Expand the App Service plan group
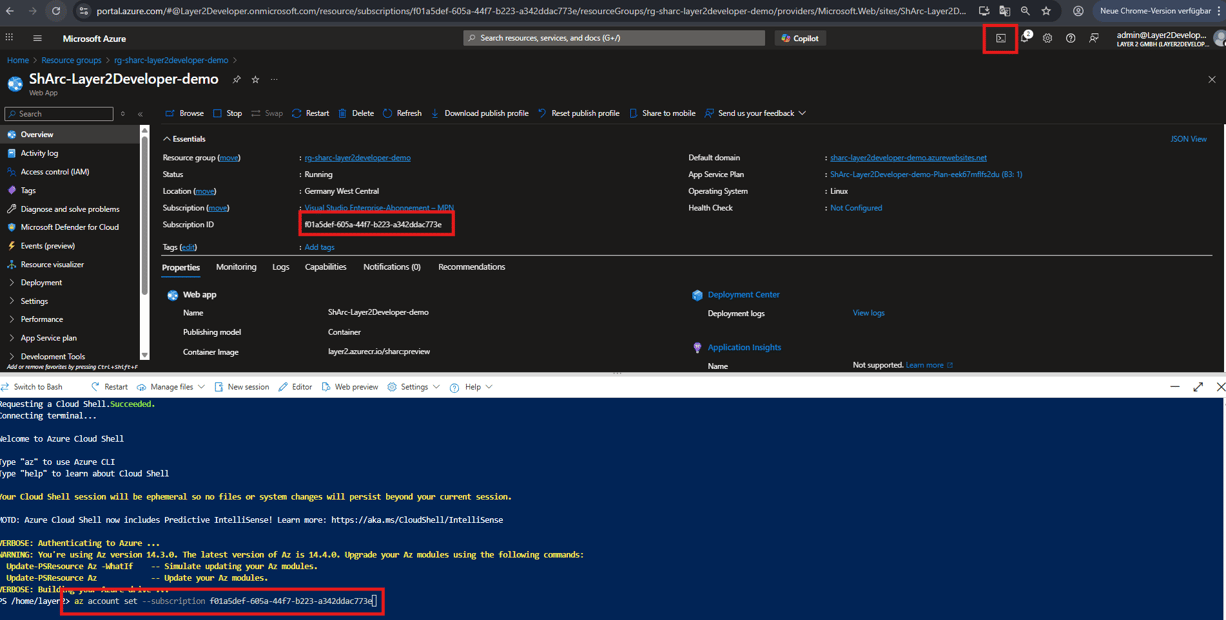 (x=48, y=338)
